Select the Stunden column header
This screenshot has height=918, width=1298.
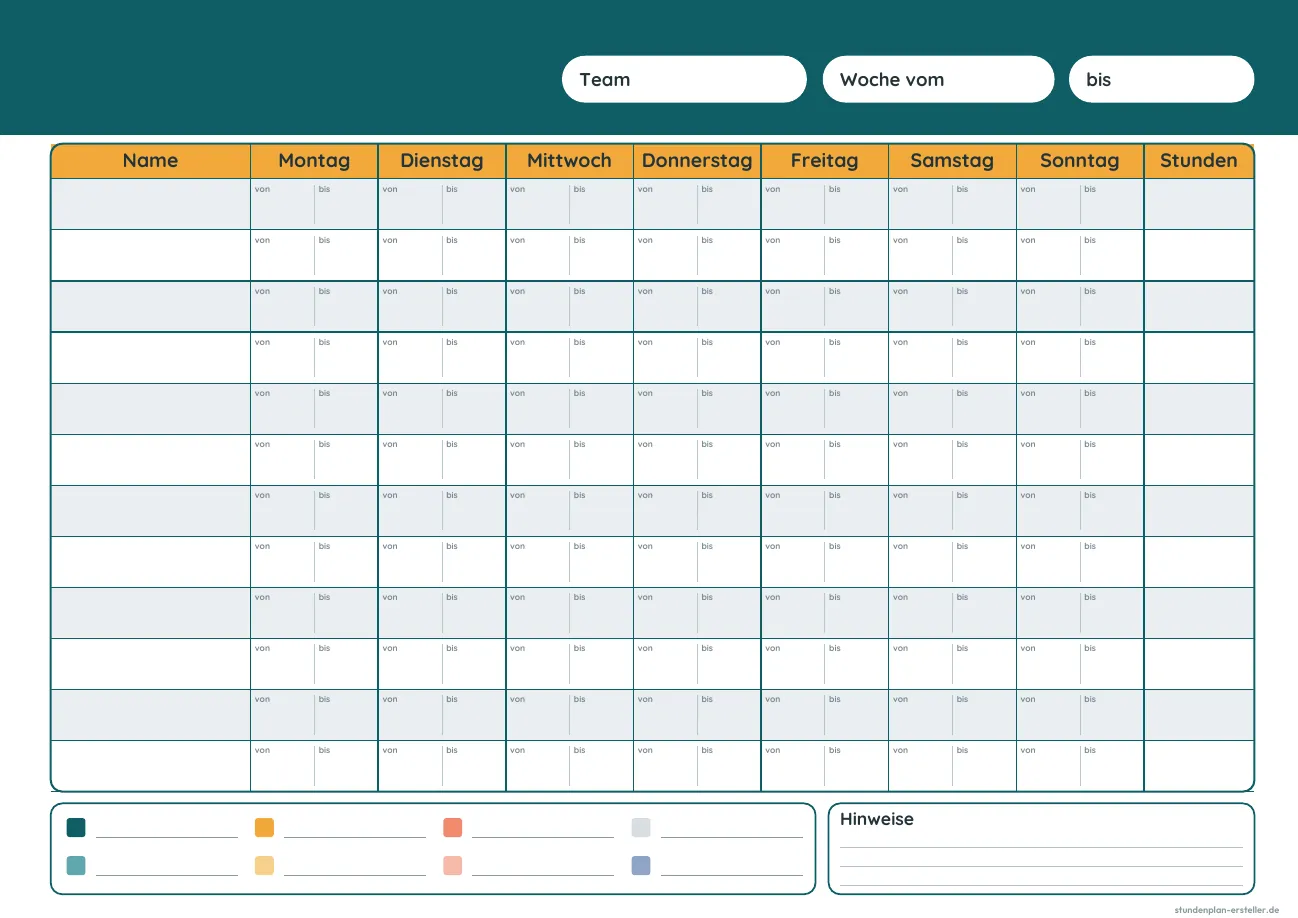[x=1199, y=161]
